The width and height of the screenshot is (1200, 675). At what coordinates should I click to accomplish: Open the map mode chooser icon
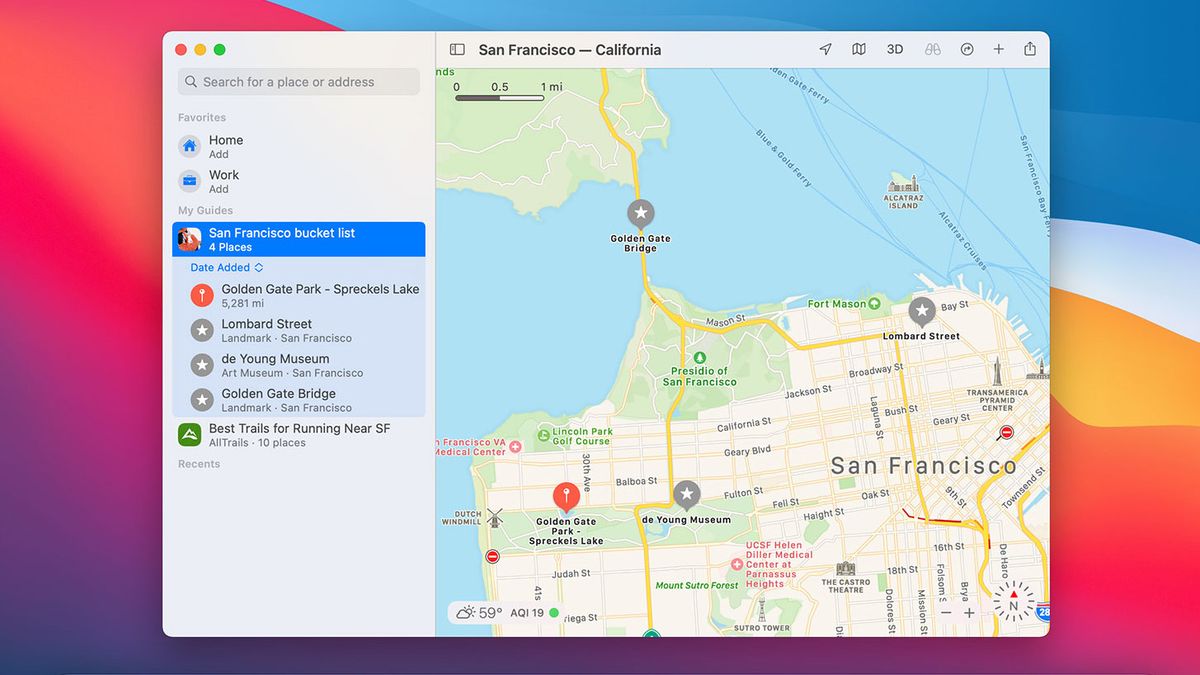[x=859, y=48]
